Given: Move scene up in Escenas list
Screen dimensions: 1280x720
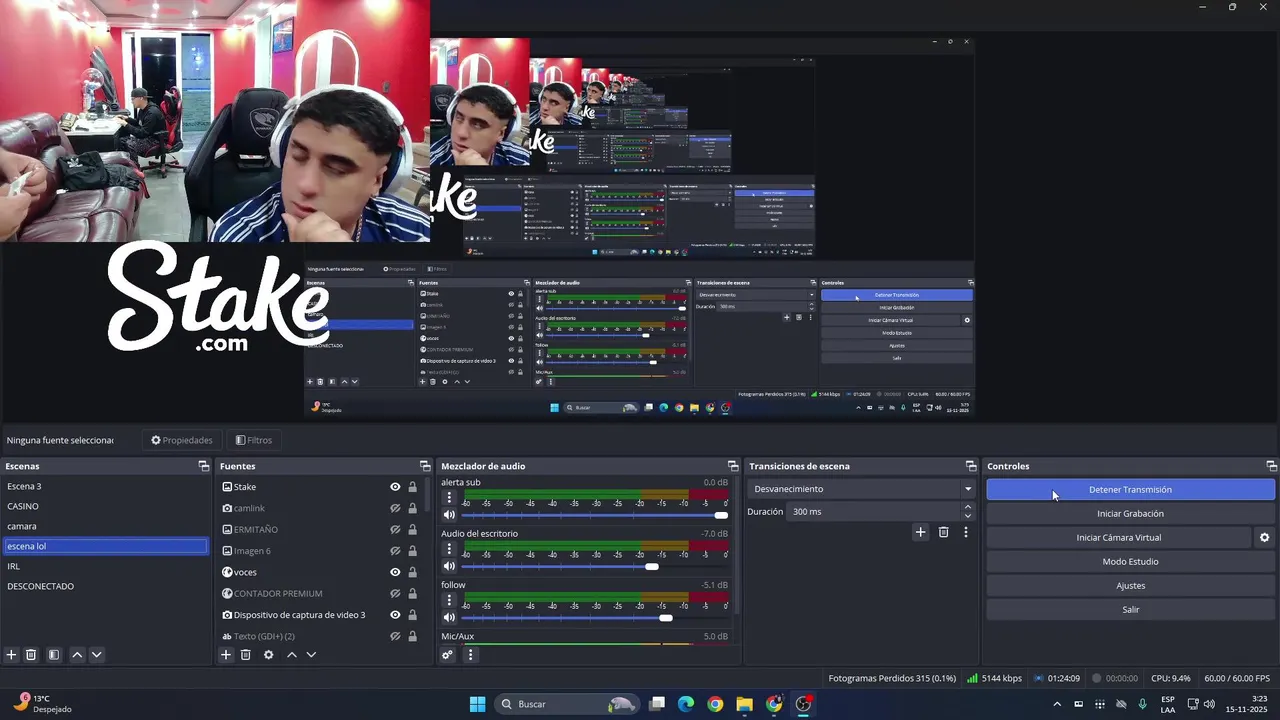Looking at the screenshot, I should tap(77, 655).
